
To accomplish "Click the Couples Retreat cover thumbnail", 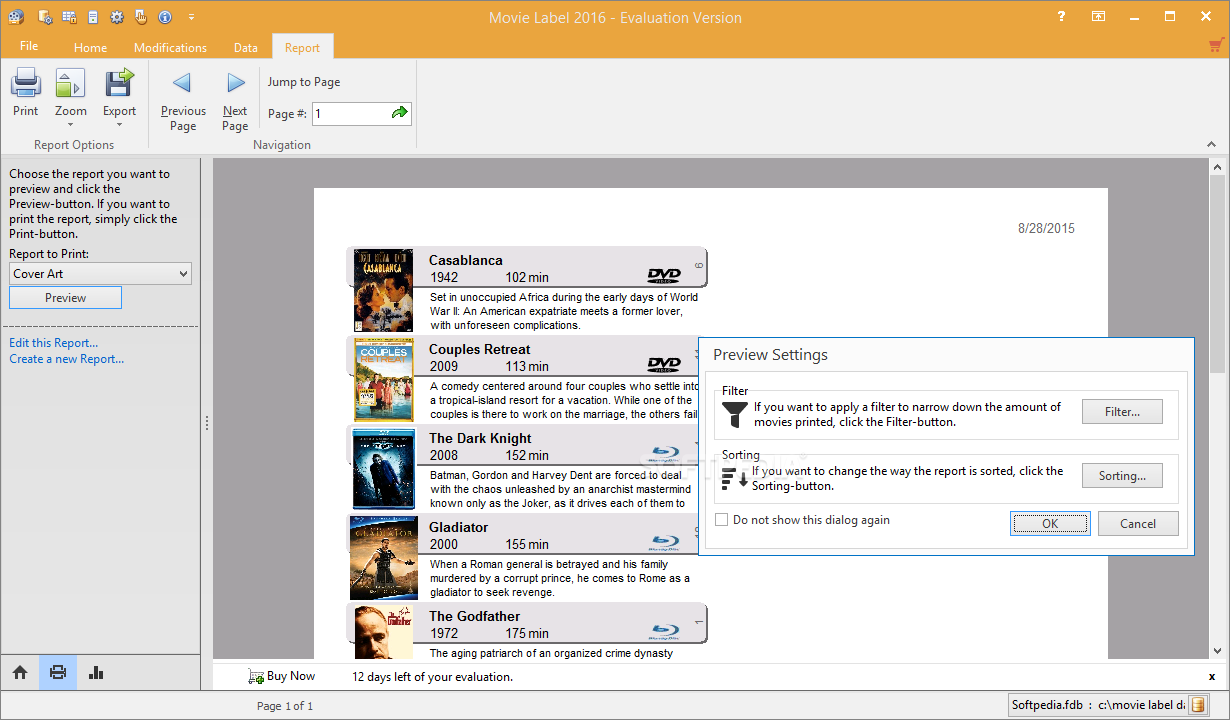I will click(383, 379).
